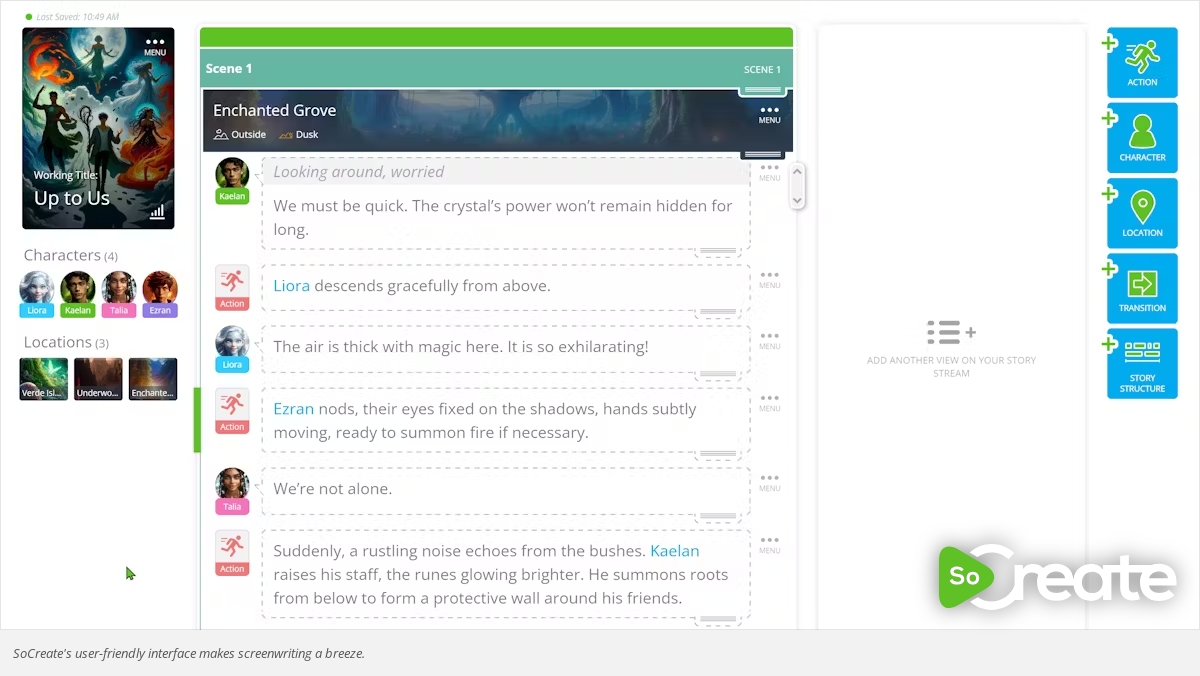1200x676 pixels.
Task: Insert a Transition from the right sidebar
Action: [x=1141, y=287]
